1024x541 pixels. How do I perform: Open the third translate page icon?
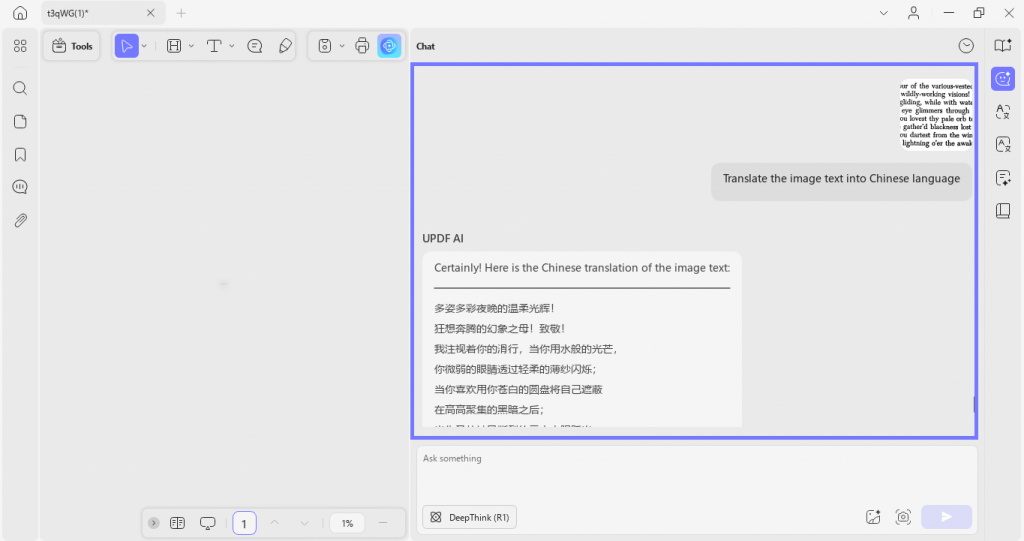point(1003,144)
